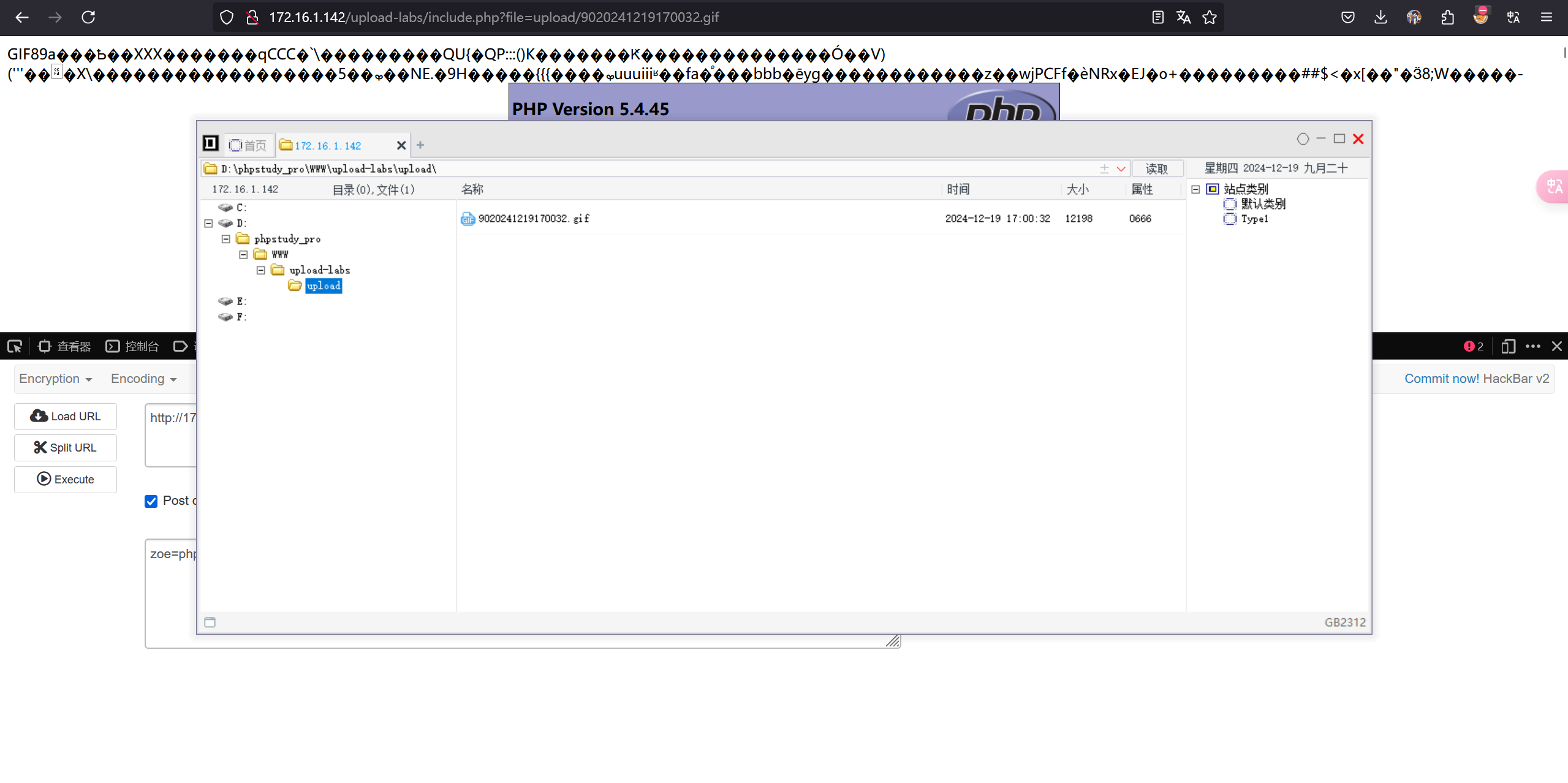The height and width of the screenshot is (783, 1568).
Task: Collapse the 站点类别 category node
Action: click(1195, 189)
